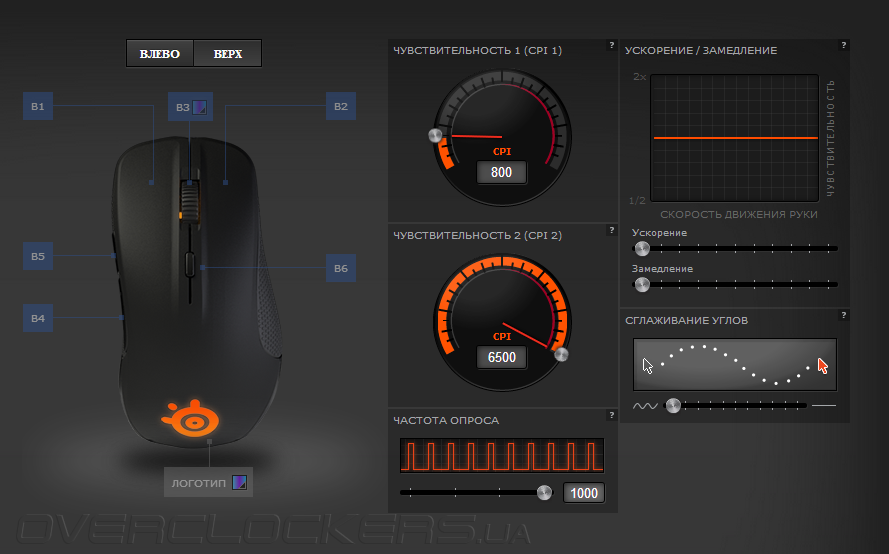This screenshot has height=554, width=889.
Task: Click the ЧАСТОТА ОПРОСА heading
Action: coord(446,420)
